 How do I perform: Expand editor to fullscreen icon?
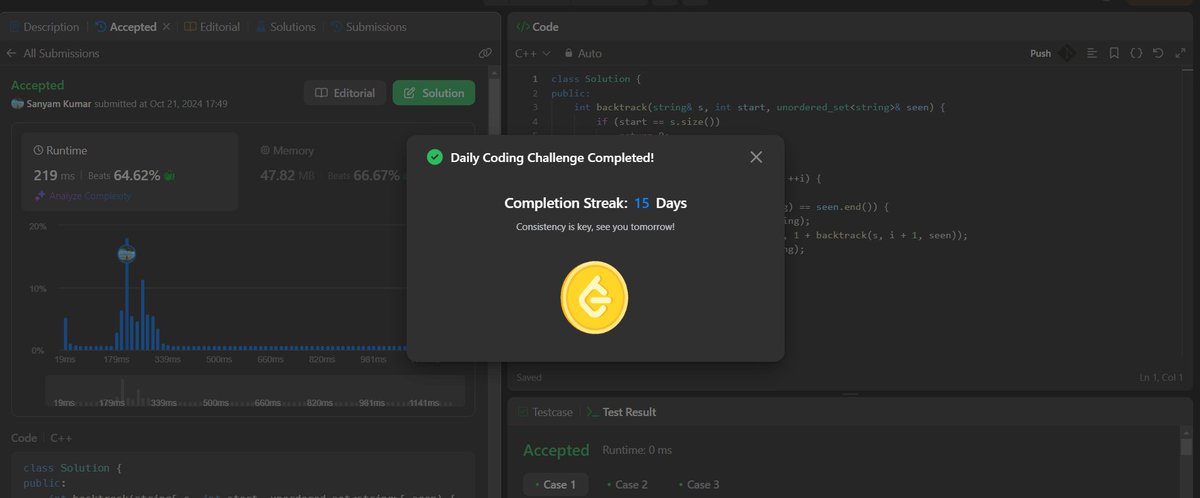1180,53
